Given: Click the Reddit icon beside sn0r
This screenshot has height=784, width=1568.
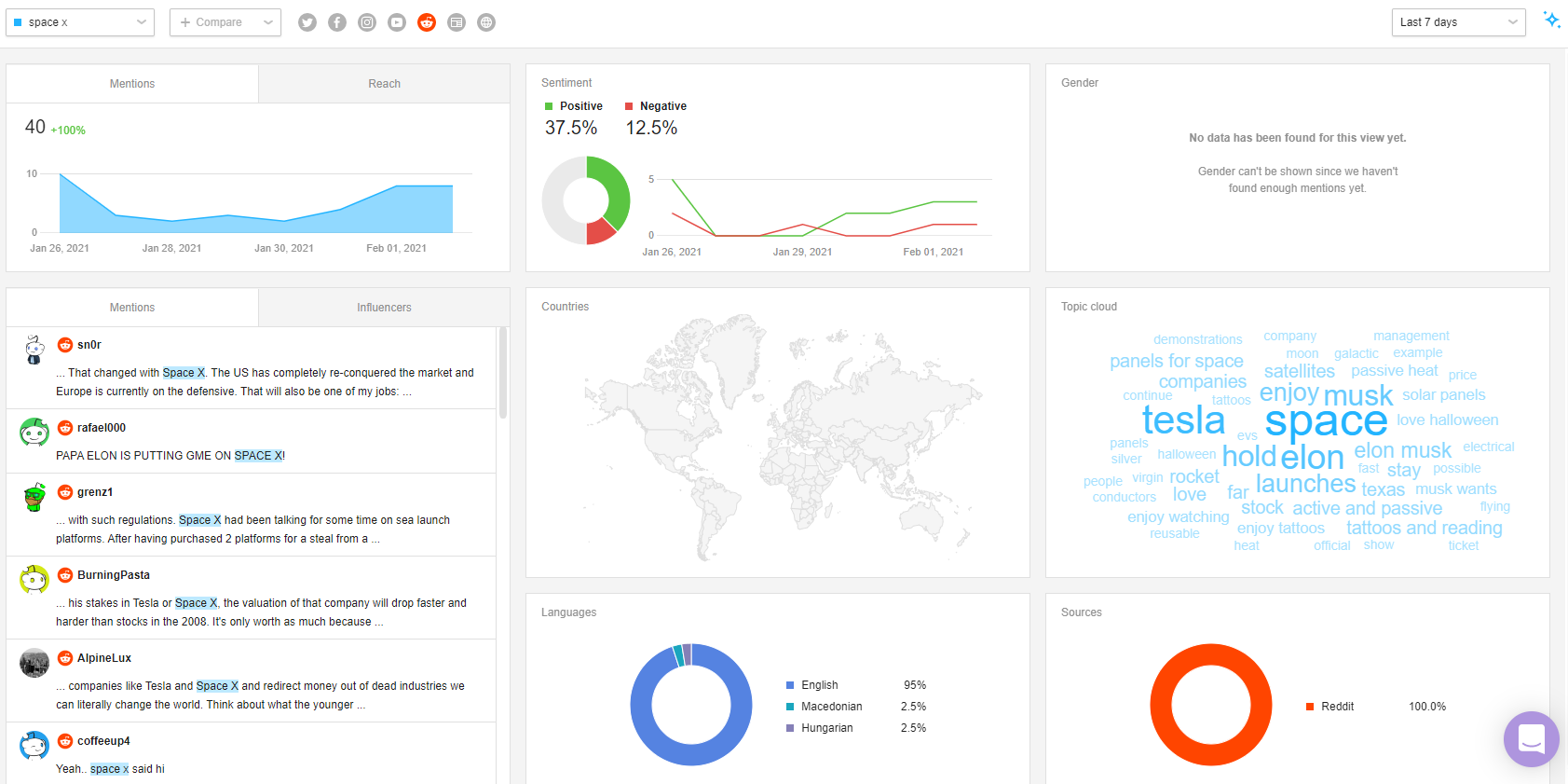Looking at the screenshot, I should [65, 345].
